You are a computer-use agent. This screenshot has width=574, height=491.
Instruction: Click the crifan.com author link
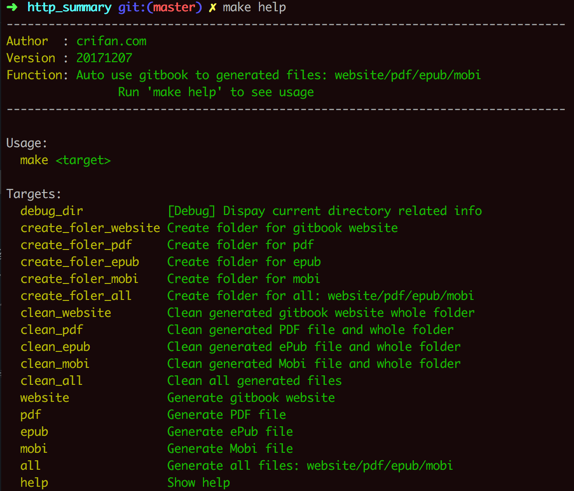coord(111,41)
